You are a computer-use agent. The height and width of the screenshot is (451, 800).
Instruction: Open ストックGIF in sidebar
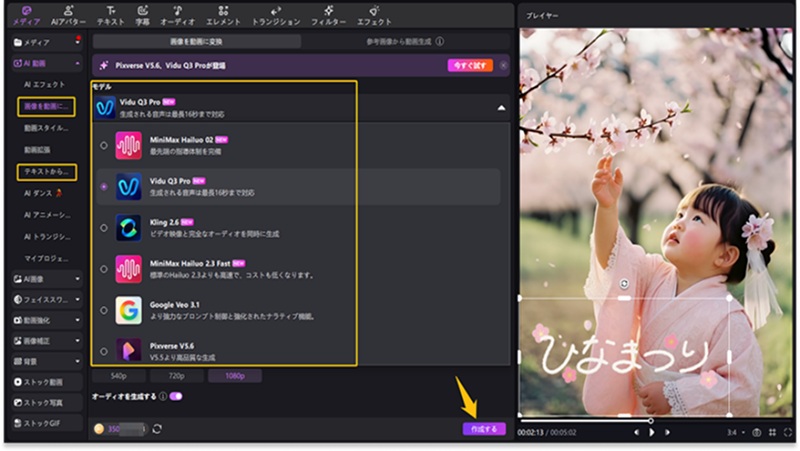pyautogui.click(x=46, y=423)
